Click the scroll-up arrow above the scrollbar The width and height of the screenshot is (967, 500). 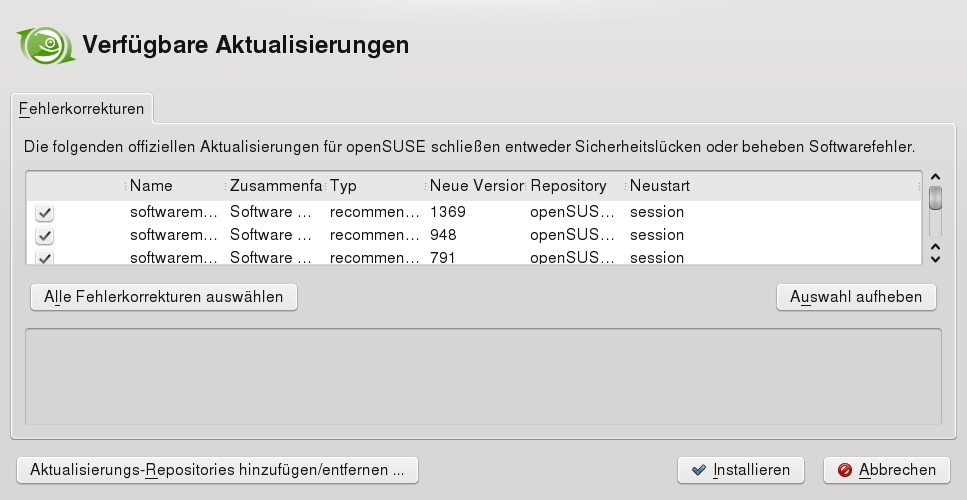point(935,176)
